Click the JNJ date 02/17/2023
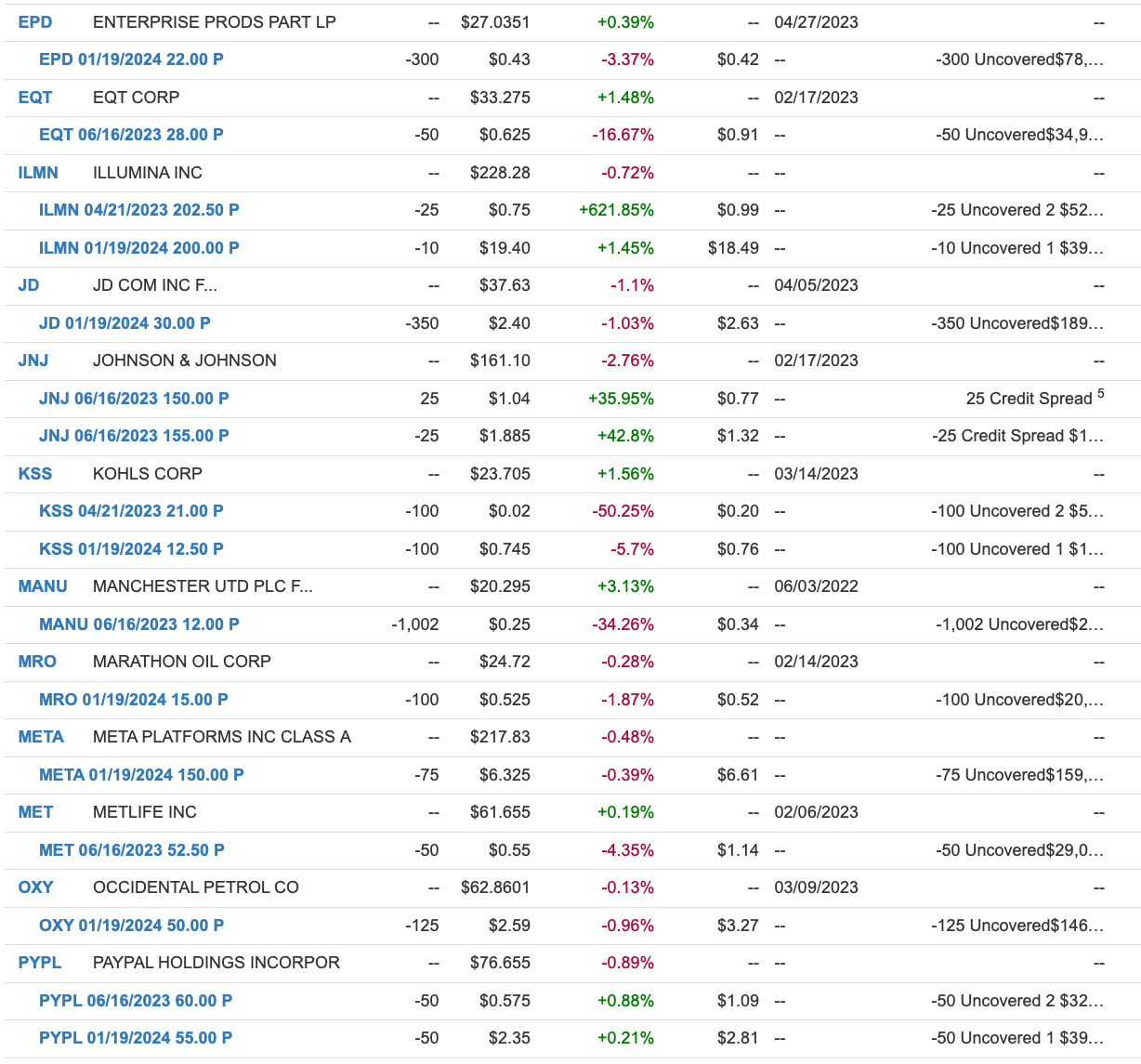This screenshot has width=1141, height=1064. pyautogui.click(x=816, y=361)
